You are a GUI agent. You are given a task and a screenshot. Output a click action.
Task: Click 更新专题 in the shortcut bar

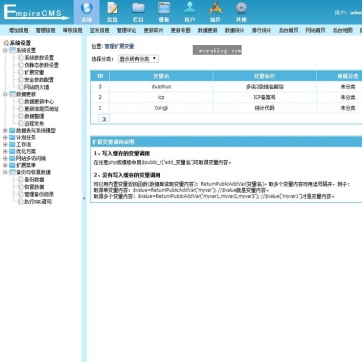(x=181, y=30)
